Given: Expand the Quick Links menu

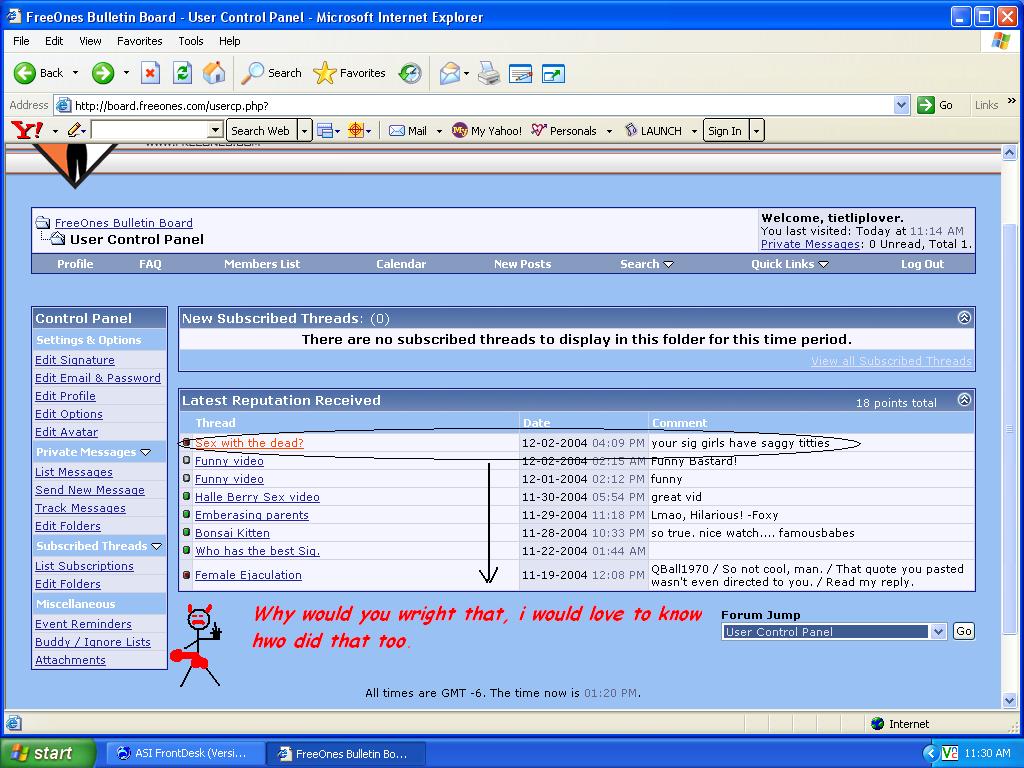Looking at the screenshot, I should (823, 264).
